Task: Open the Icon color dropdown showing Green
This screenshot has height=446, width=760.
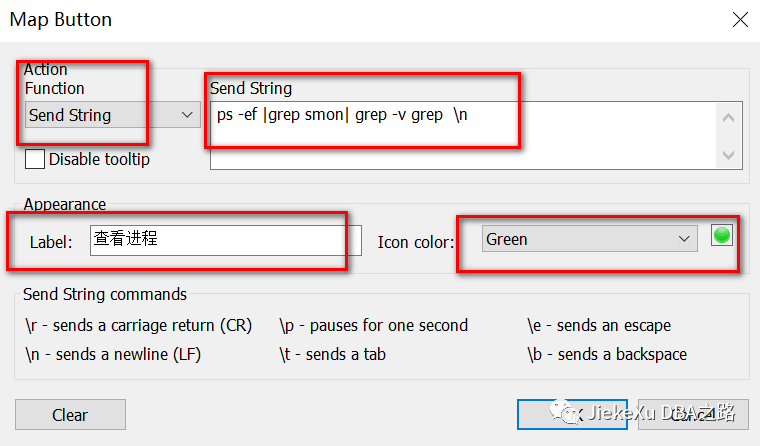Action: pyautogui.click(x=589, y=239)
